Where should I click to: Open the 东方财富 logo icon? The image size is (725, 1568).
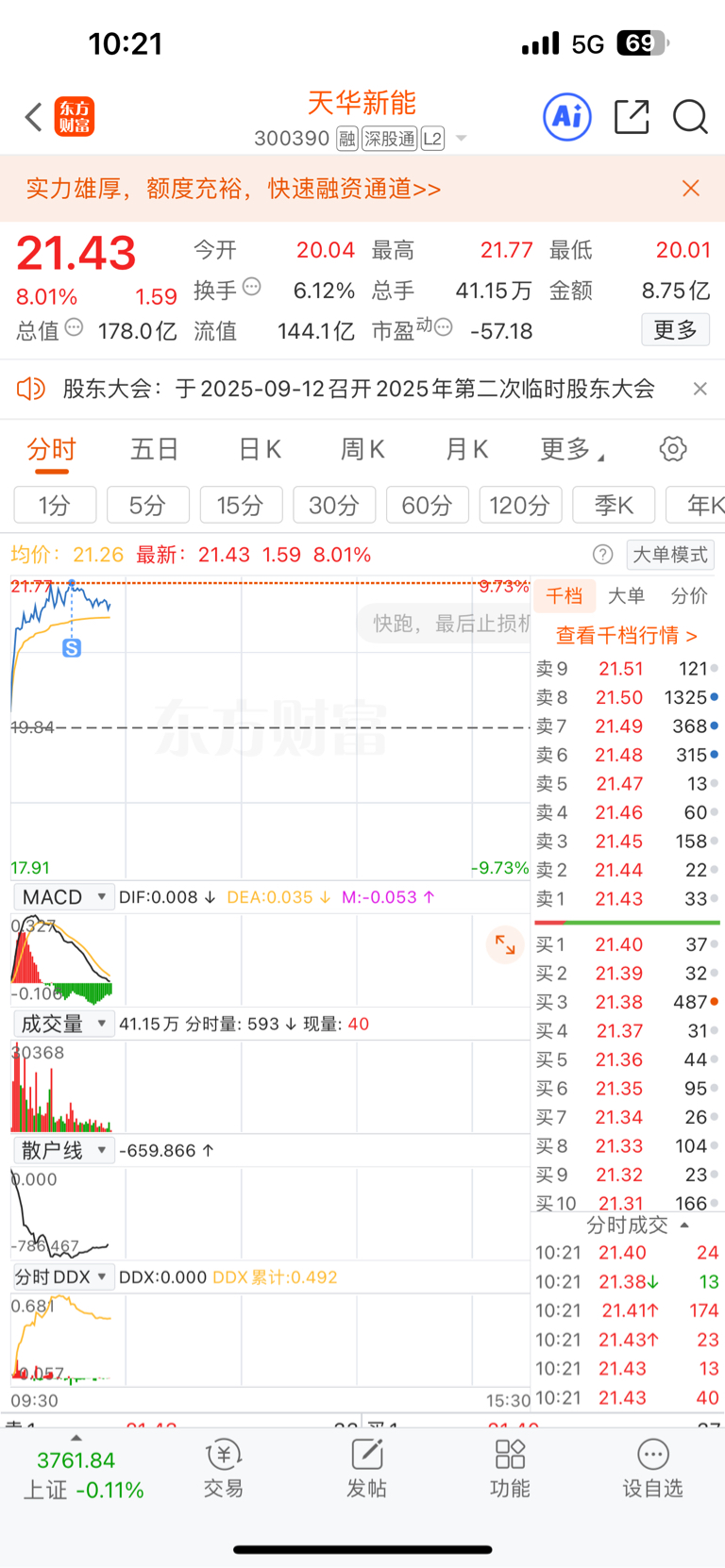pyautogui.click(x=75, y=117)
